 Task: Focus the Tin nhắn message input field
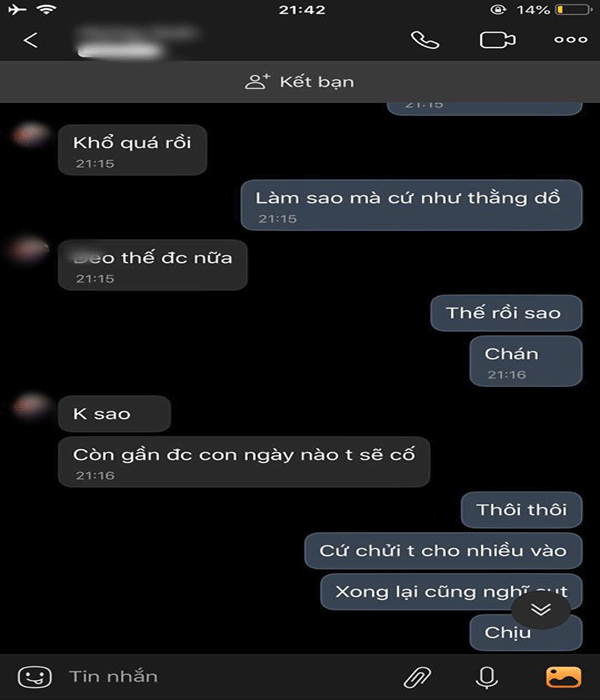[x=223, y=677]
